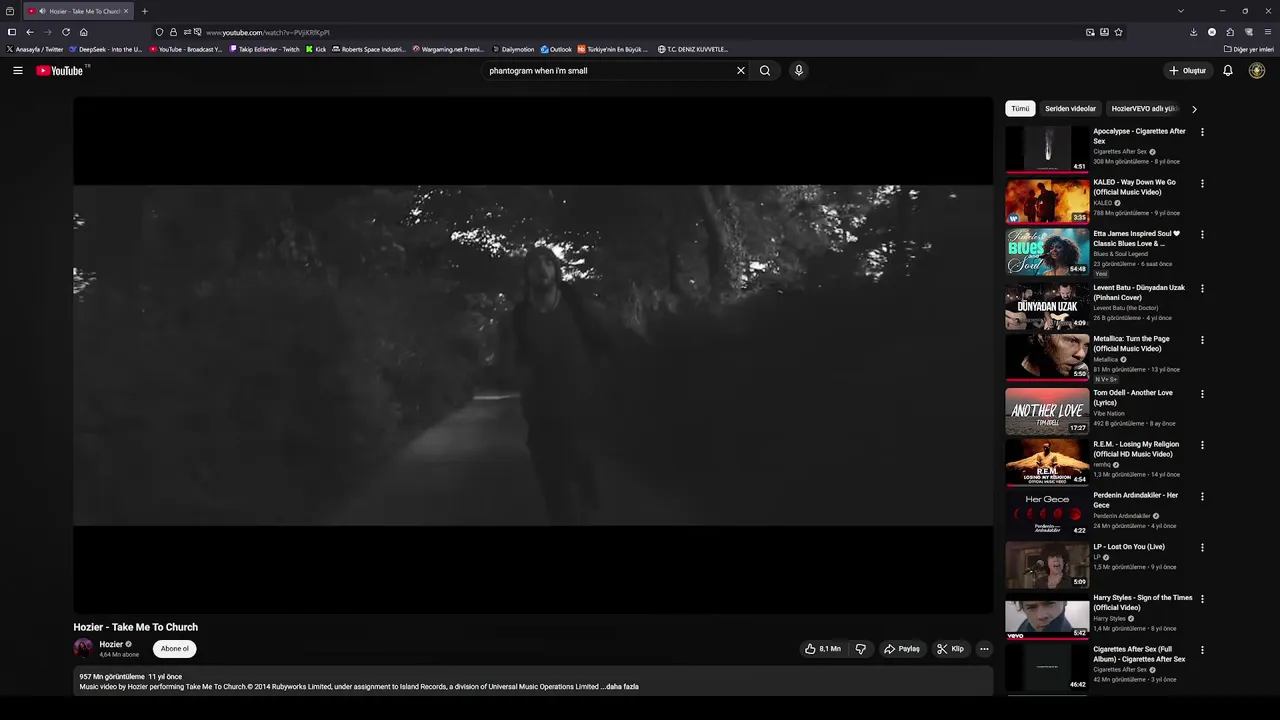Select the HozierVEVO adlı chip
Viewport: 1280px width, 720px height.
pyautogui.click(x=1143, y=108)
